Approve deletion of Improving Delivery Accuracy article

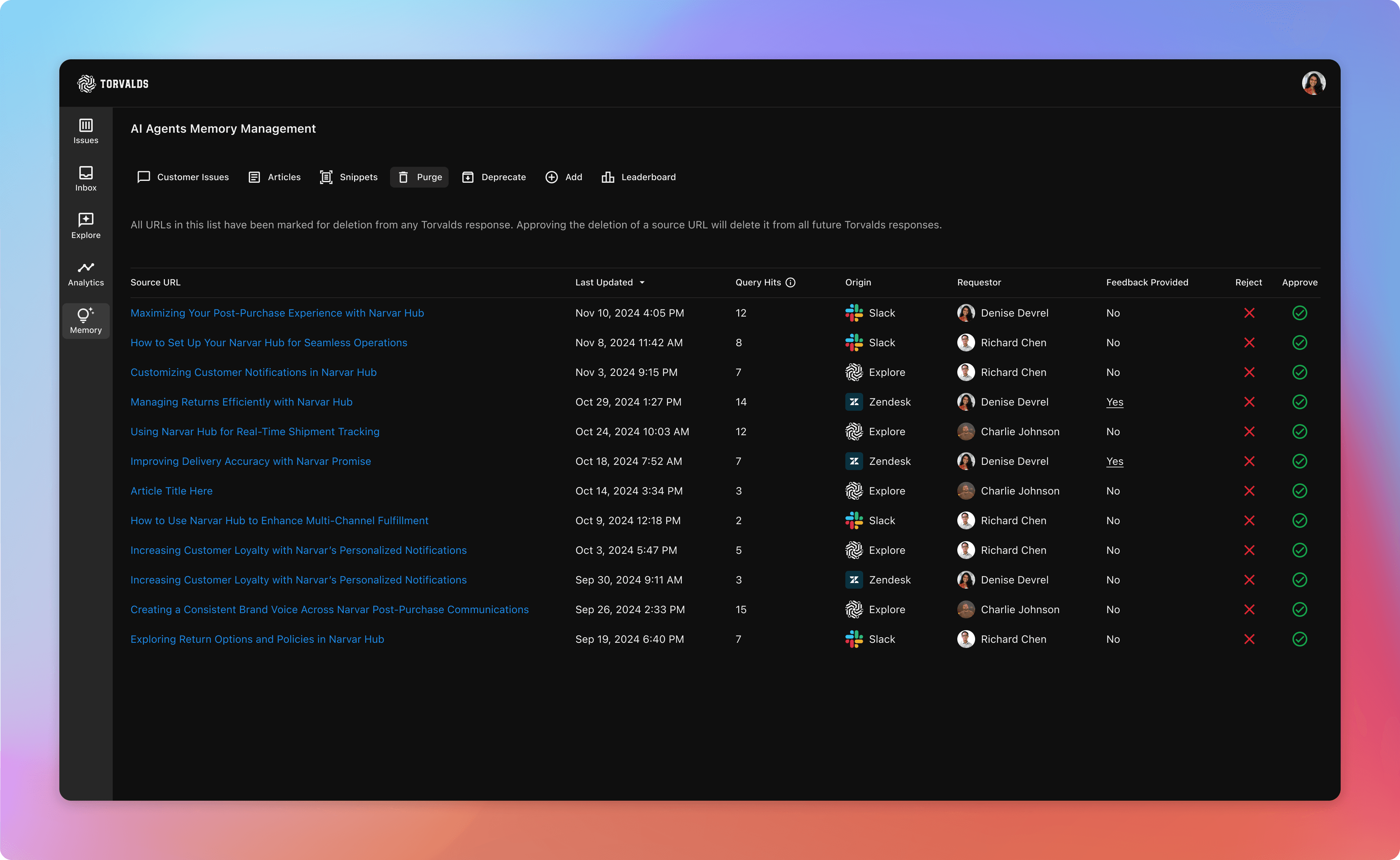pos(1300,461)
